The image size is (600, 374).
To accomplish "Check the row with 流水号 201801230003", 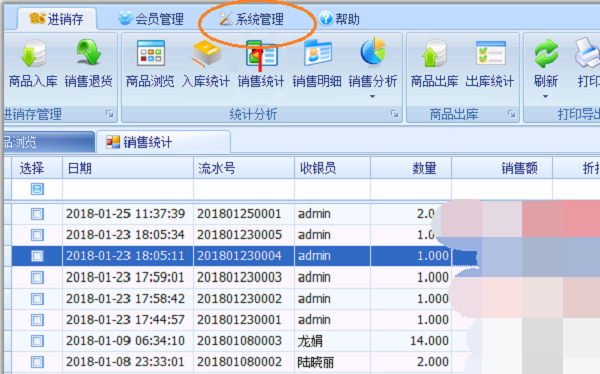I will 37,277.
